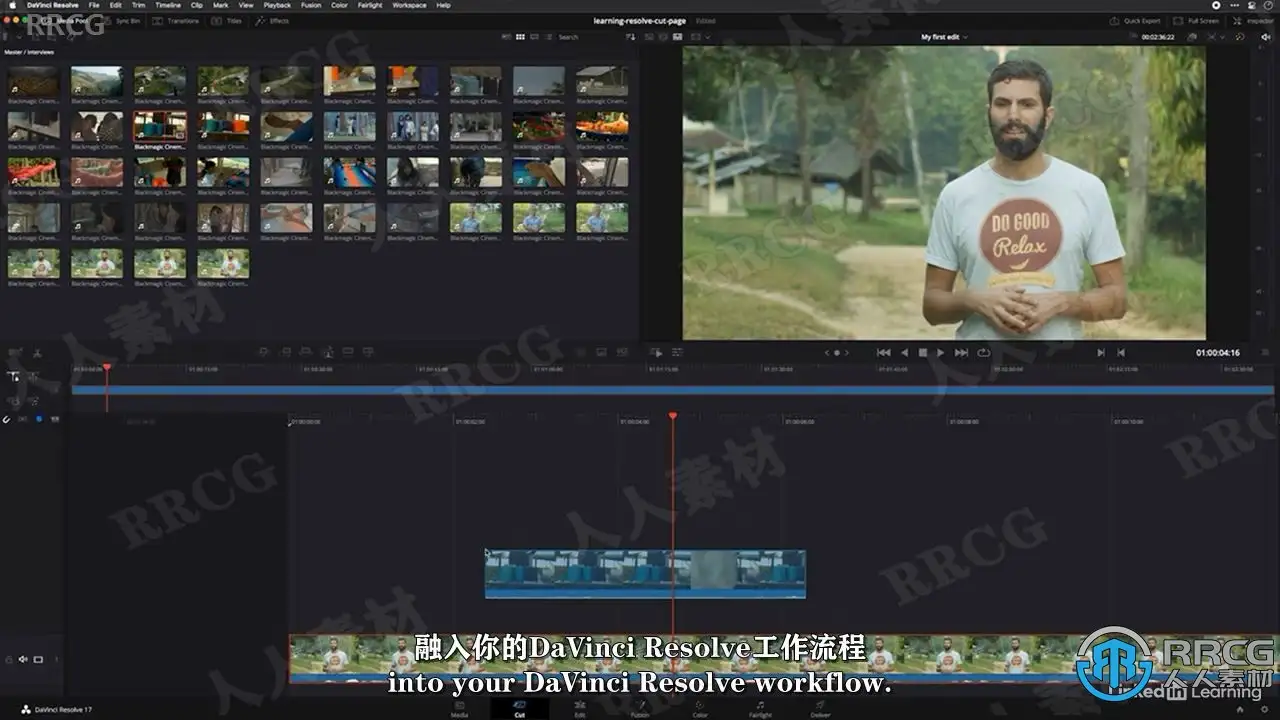Open the Mark menu
1280x720 pixels.
coord(221,5)
